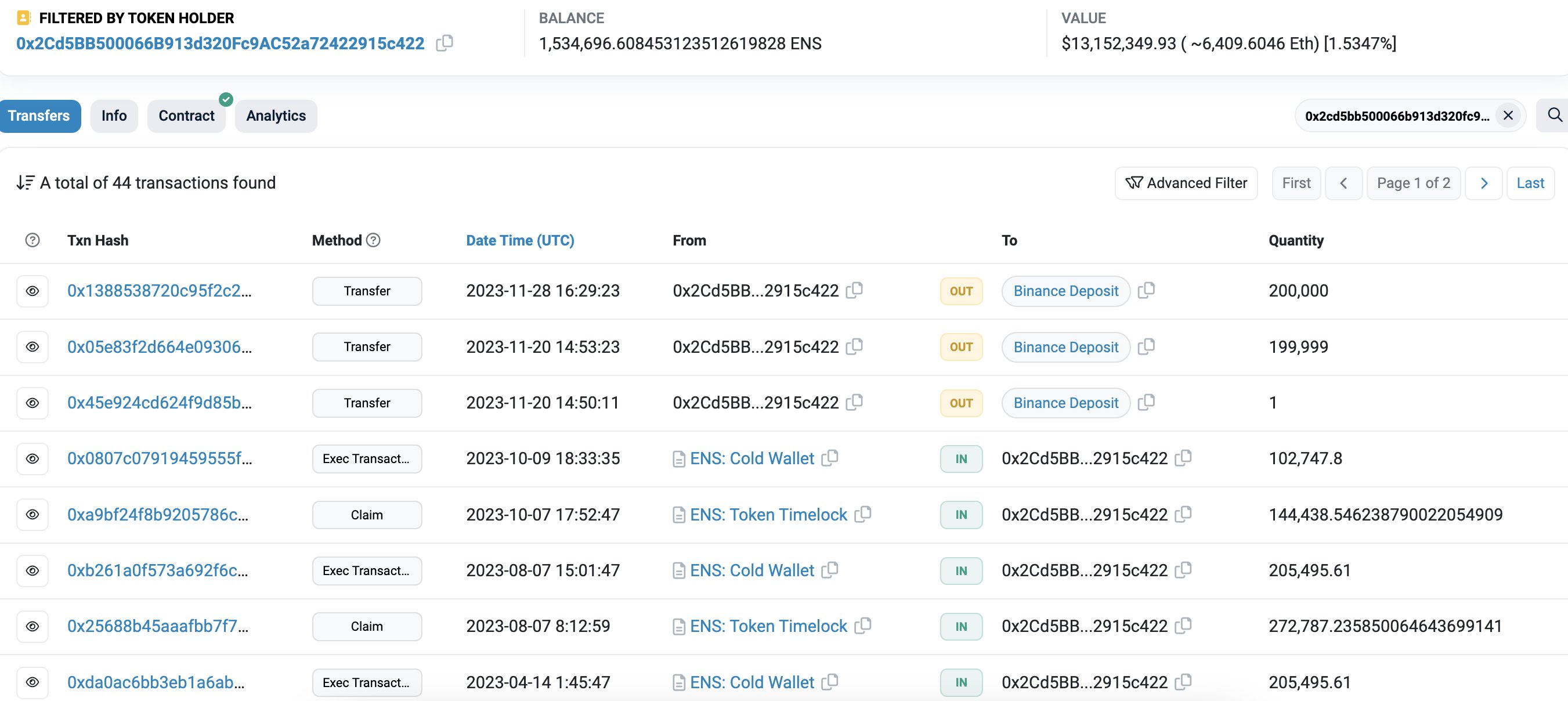
Task: Open transaction hash 0xda0ac6bb3eb1a6ab
Action: [x=156, y=682]
